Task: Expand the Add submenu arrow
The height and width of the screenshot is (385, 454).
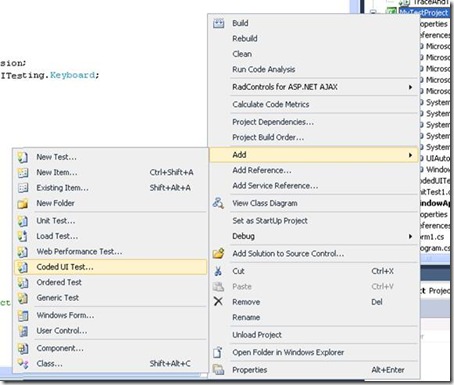Action: pos(410,155)
